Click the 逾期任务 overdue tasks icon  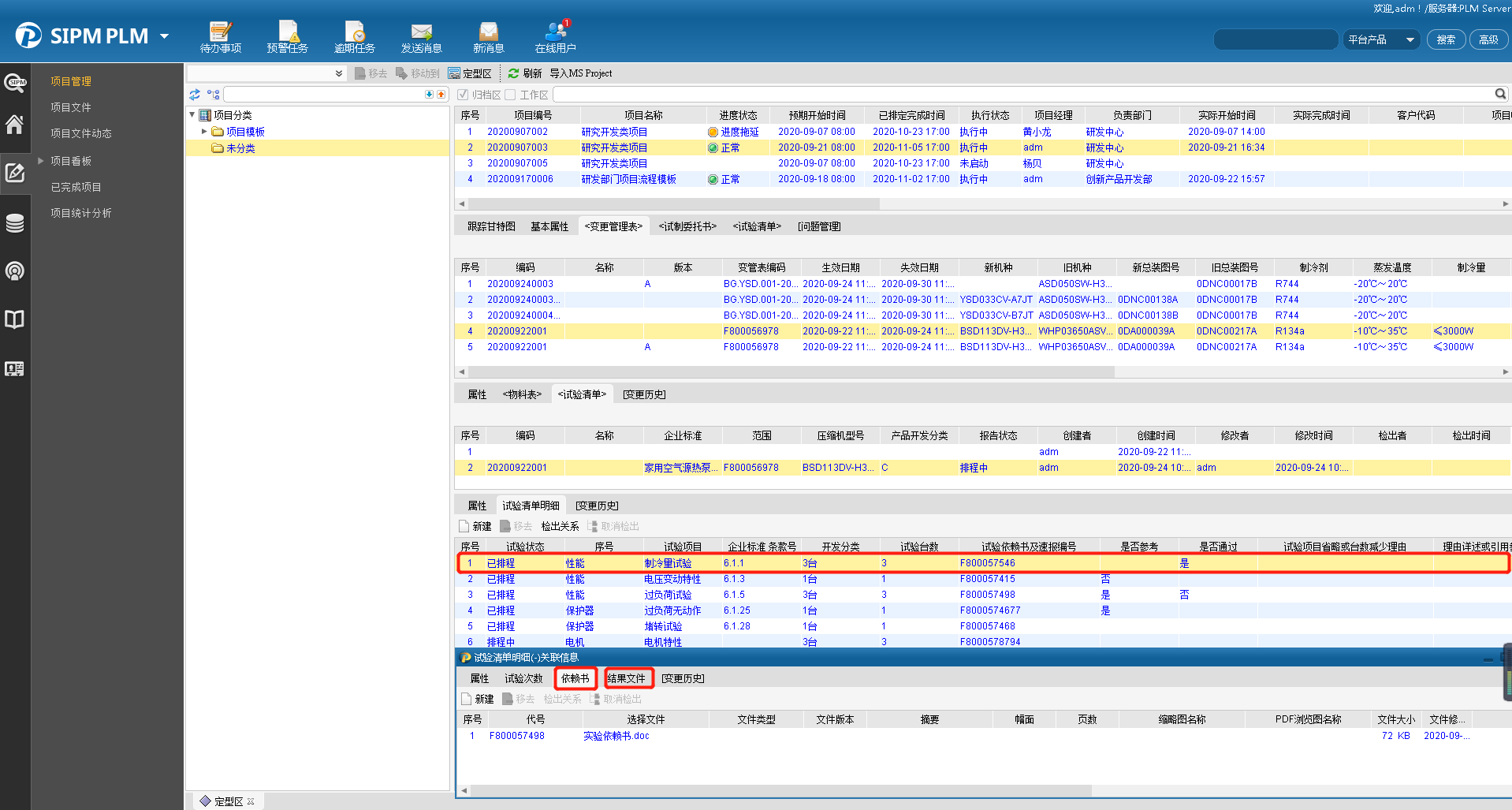point(354,37)
